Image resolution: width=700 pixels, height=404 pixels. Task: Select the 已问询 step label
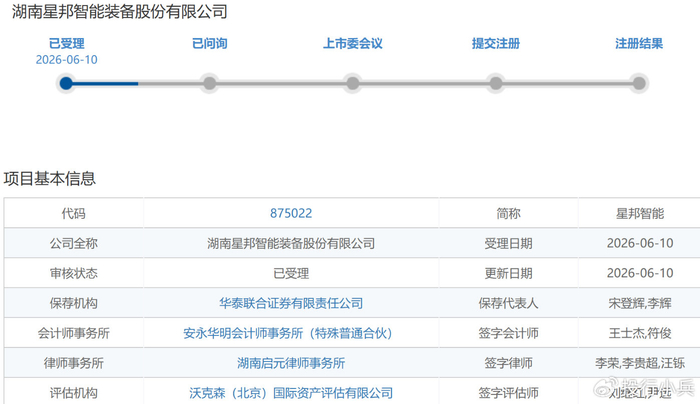pos(209,43)
